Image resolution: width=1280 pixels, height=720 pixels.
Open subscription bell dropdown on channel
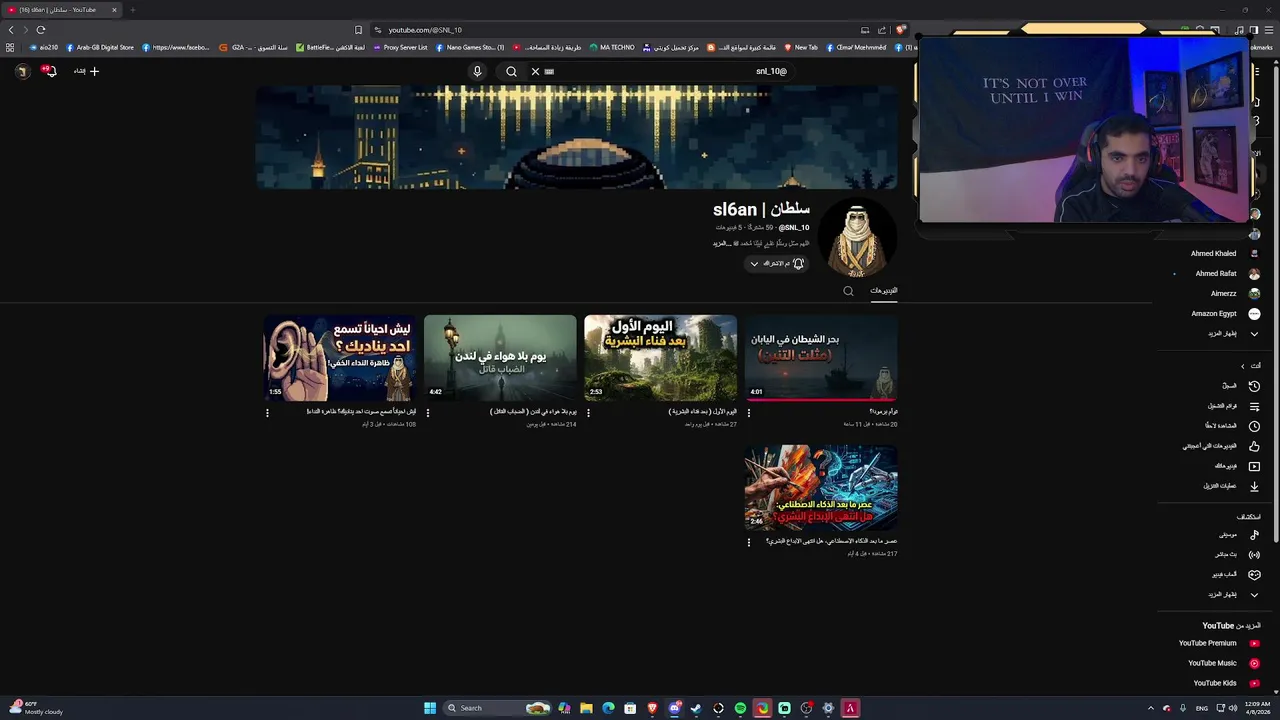click(778, 263)
